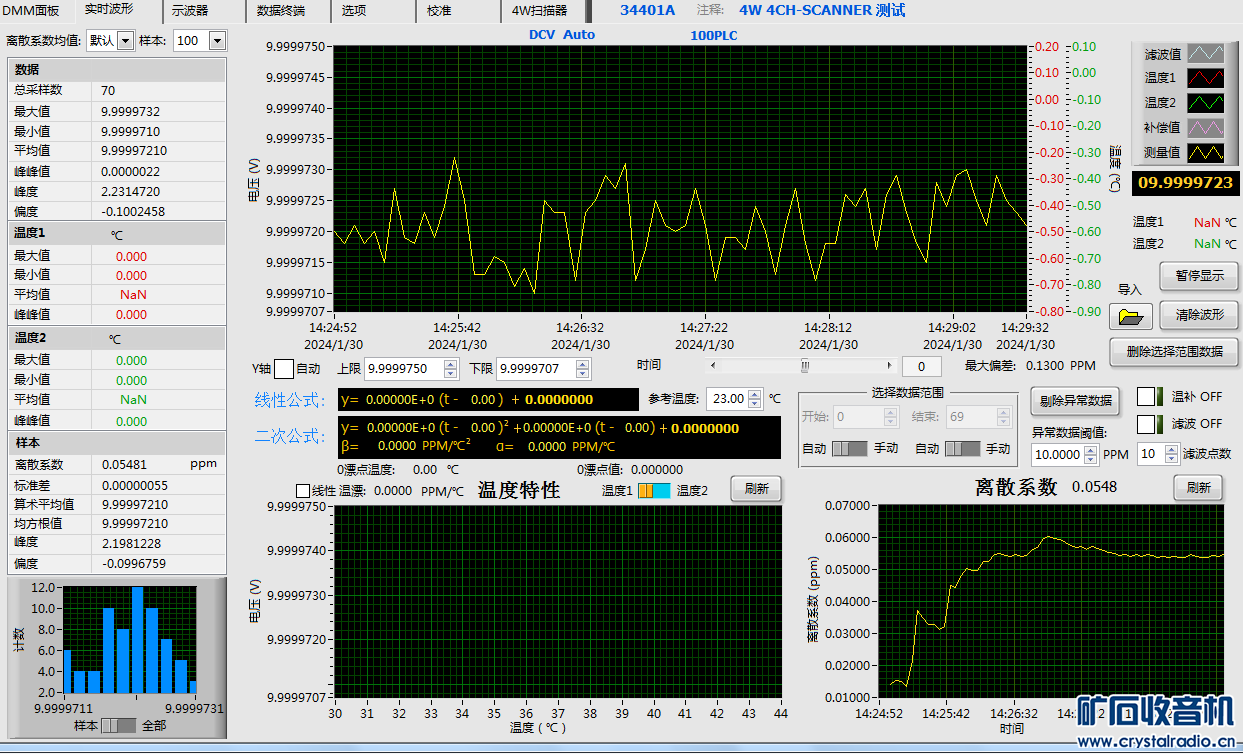Viewport: 1243px width, 754px height.
Task: Enable the Y轴 自动 checkbox
Action: pos(283,368)
